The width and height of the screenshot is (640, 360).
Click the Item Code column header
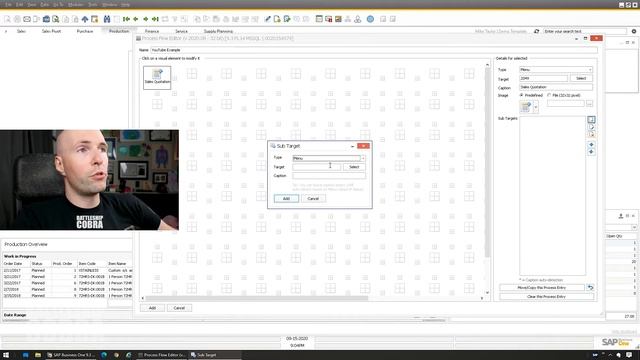tap(87, 264)
